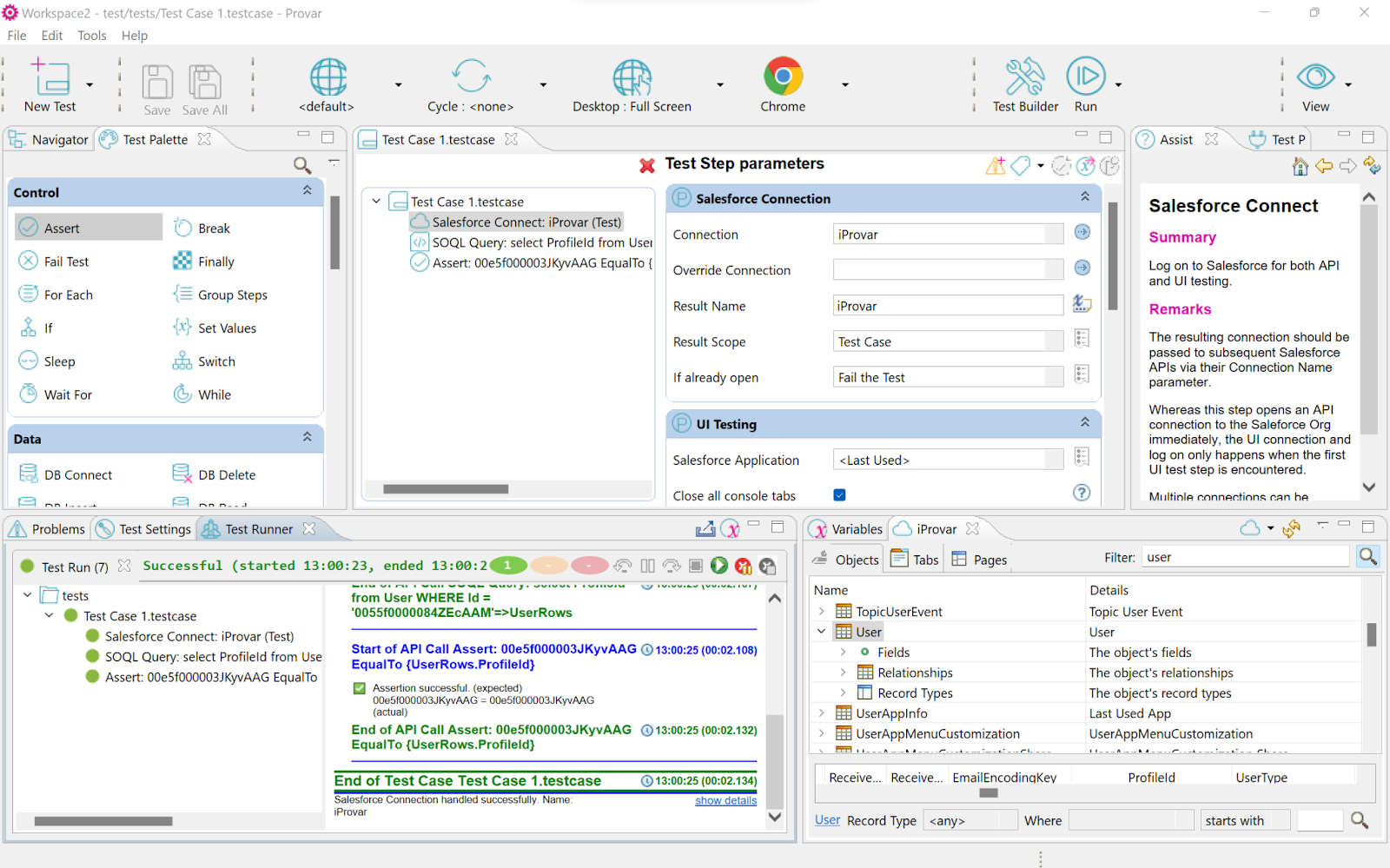The width and height of the screenshot is (1390, 868).
Task: Click the Cycle refresh icon
Action: [471, 76]
